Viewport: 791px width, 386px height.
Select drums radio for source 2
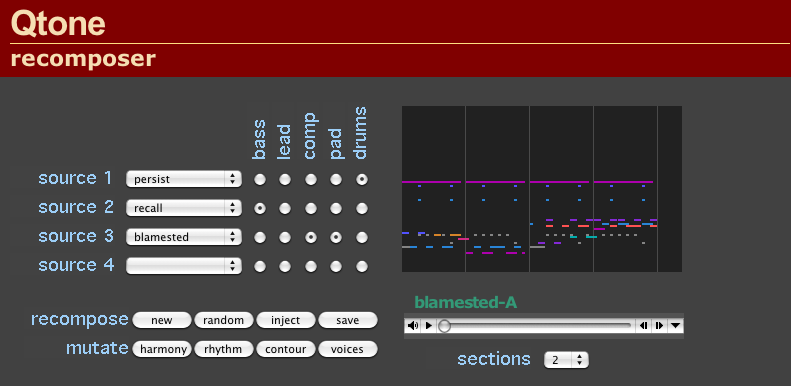(x=362, y=208)
